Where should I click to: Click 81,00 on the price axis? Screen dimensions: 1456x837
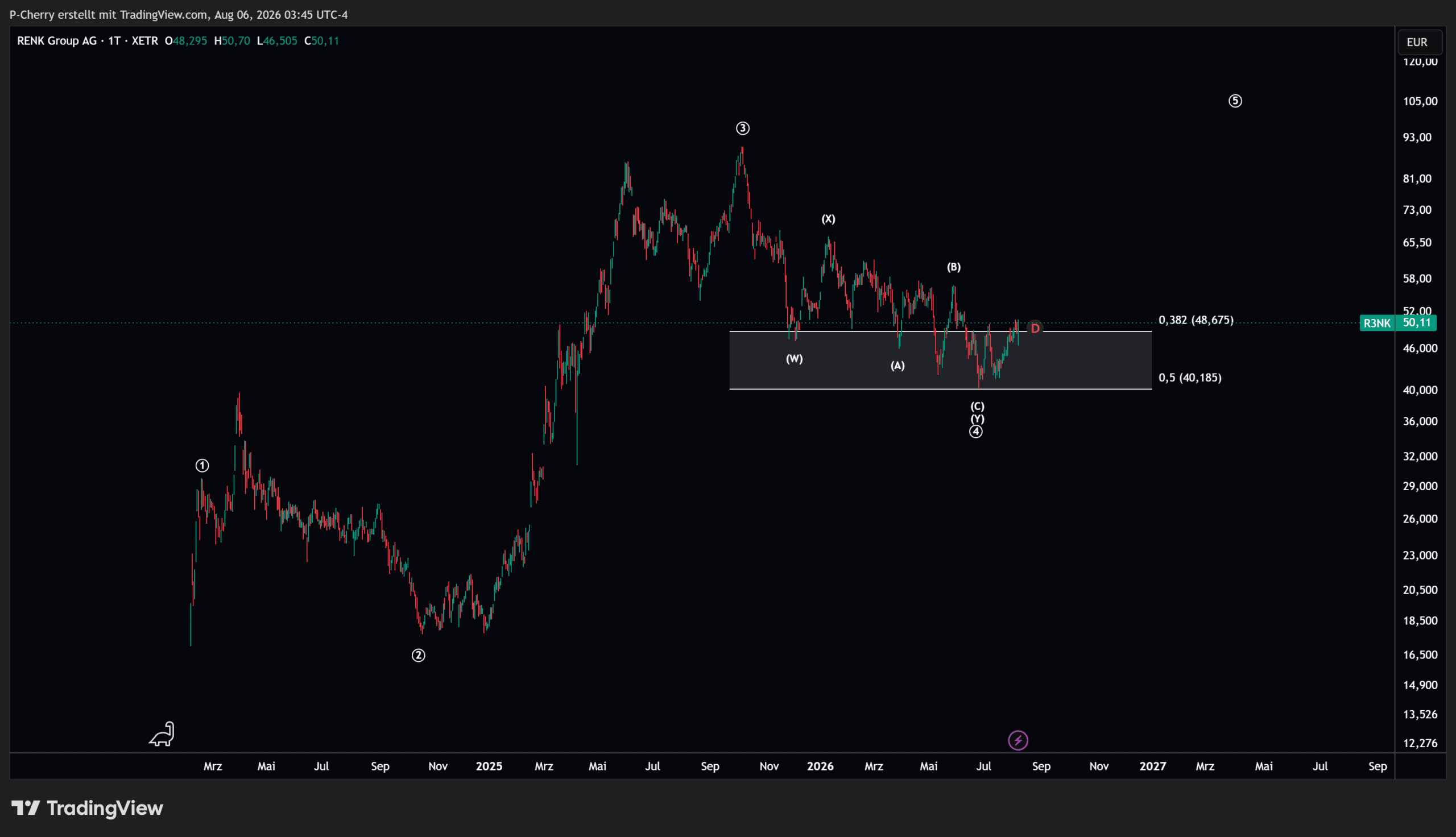click(1417, 179)
